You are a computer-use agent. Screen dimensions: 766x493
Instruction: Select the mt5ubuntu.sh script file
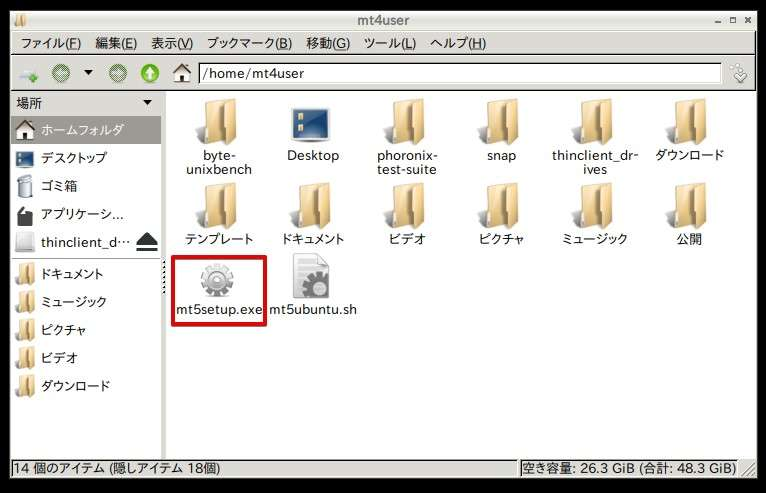click(x=313, y=285)
